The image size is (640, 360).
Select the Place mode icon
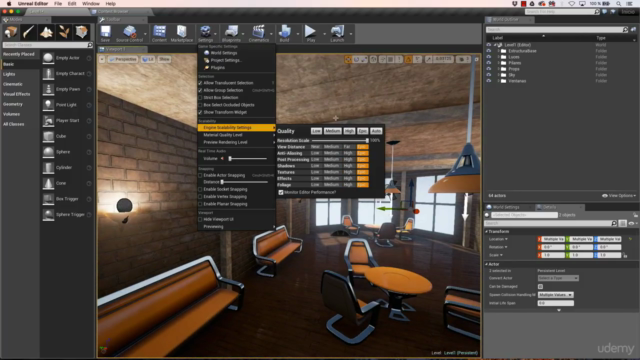click(x=11, y=32)
